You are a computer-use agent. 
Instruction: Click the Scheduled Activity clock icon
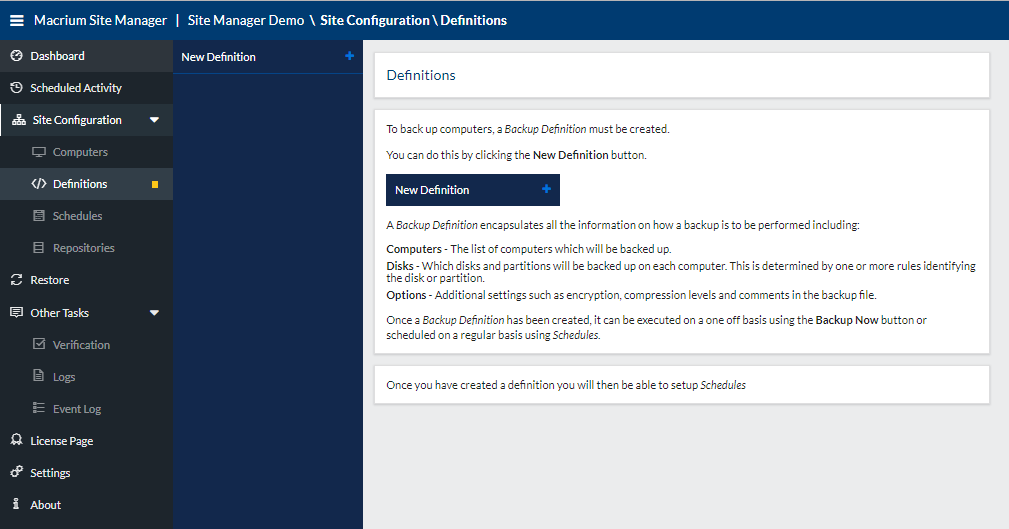click(16, 88)
